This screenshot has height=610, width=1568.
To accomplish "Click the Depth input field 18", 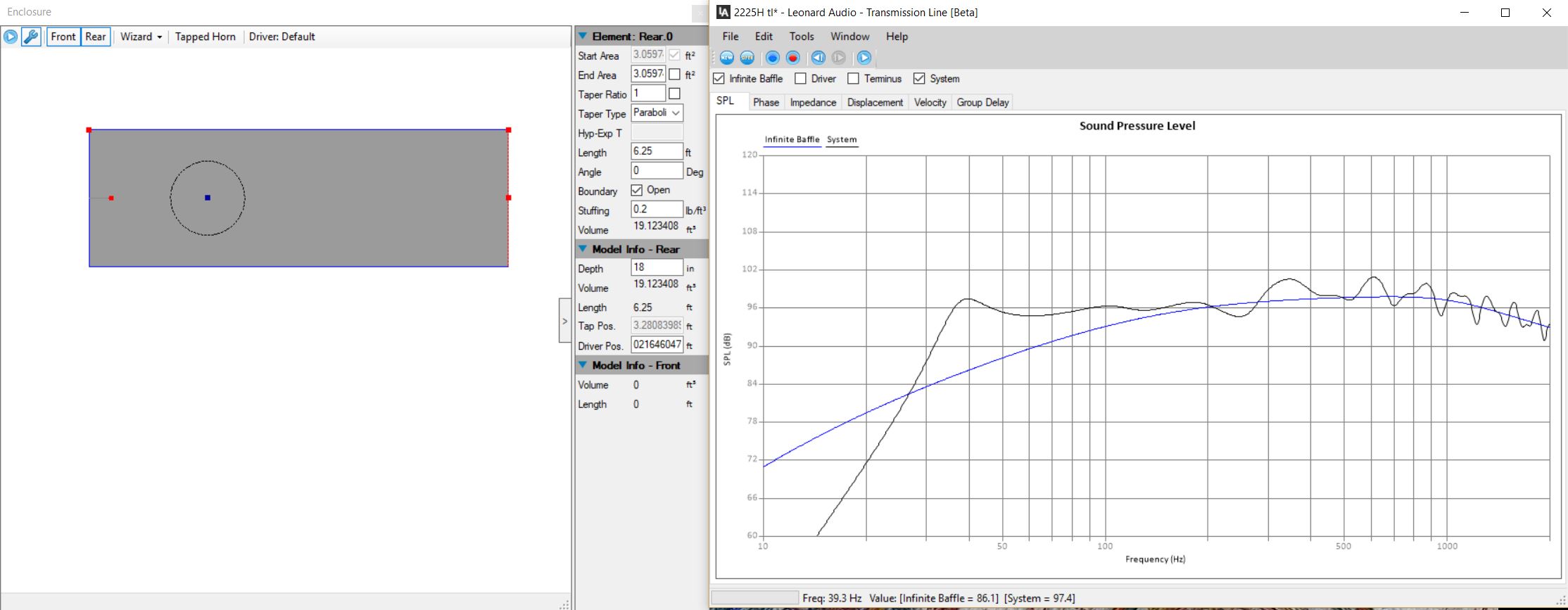I will click(x=657, y=267).
